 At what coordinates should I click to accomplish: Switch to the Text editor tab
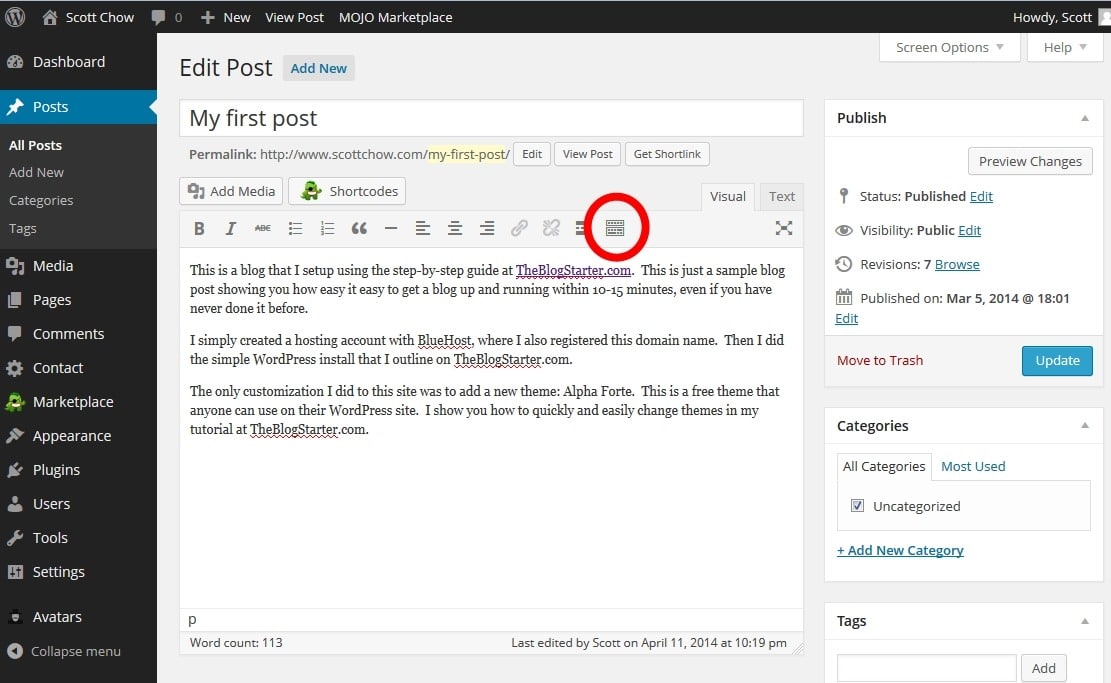(781, 196)
